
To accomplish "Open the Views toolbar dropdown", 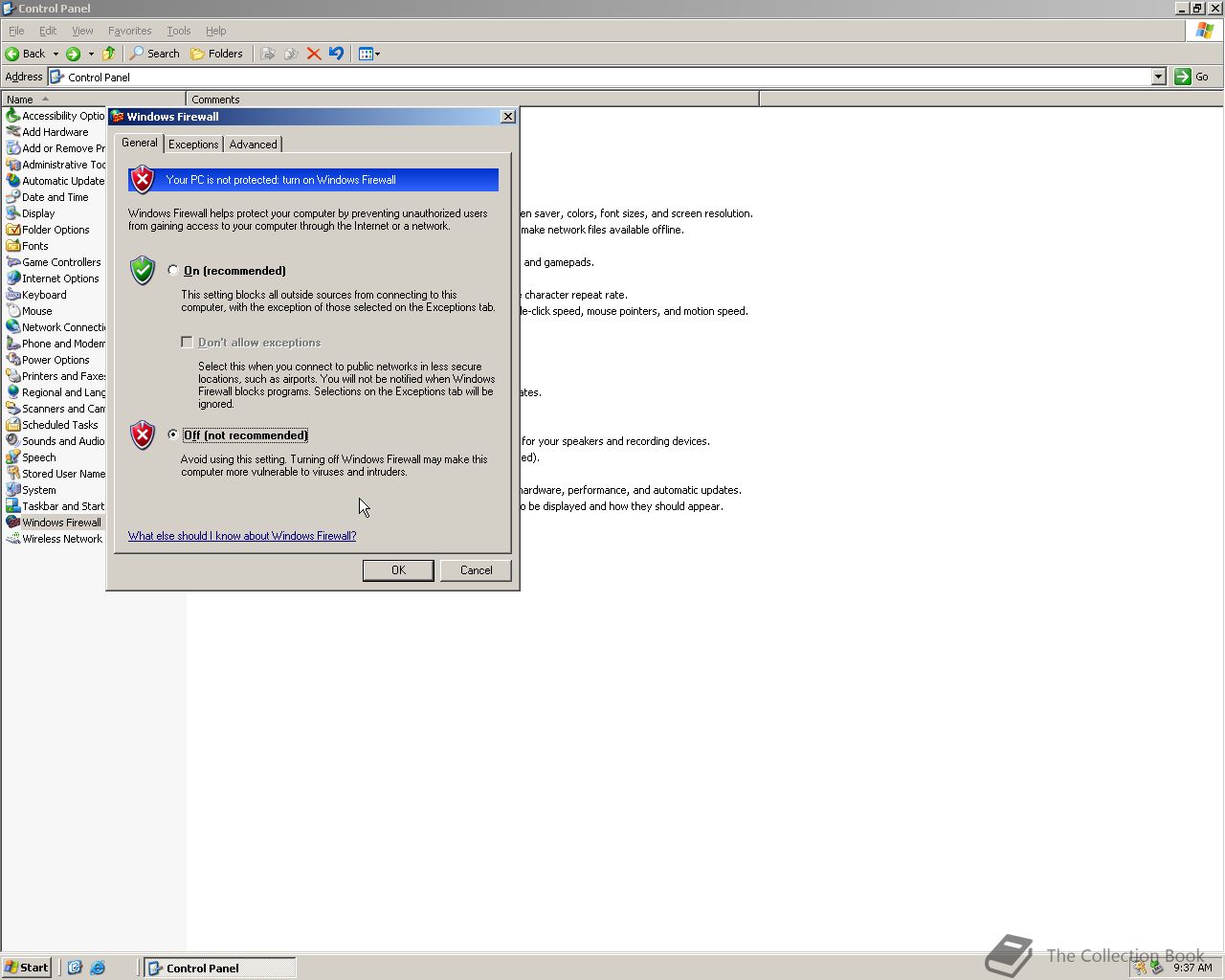I will coord(369,54).
